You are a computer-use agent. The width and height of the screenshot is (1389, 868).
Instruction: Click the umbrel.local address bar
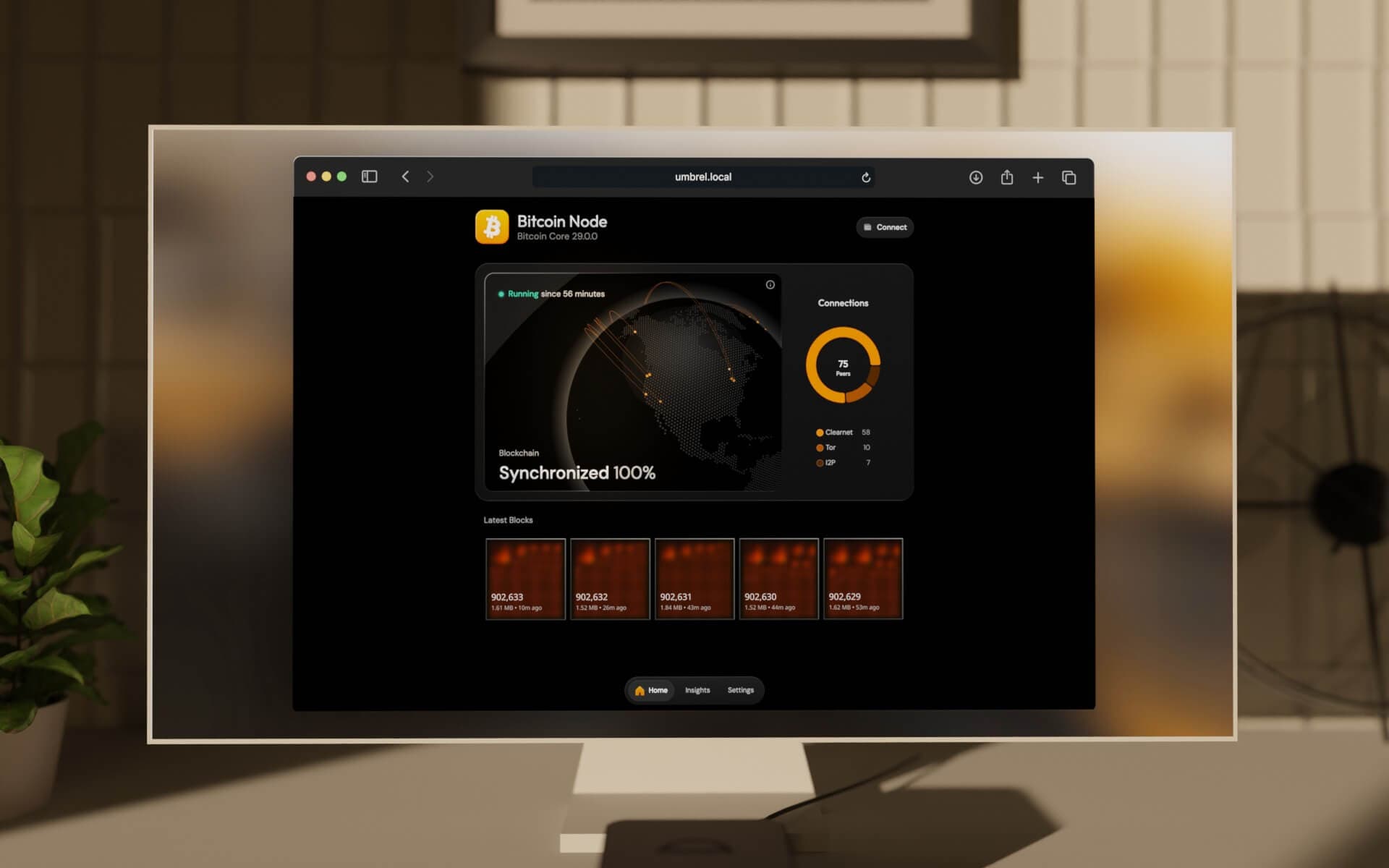702,177
